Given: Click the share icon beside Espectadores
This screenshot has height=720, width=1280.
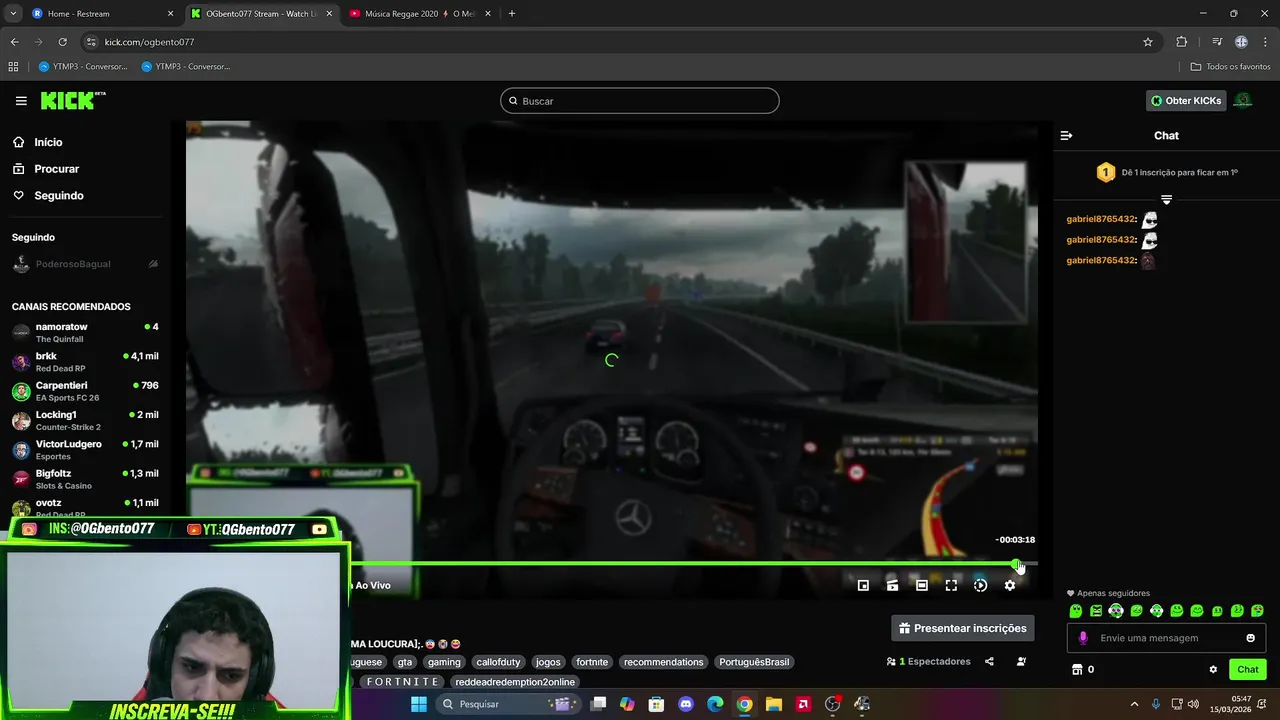Looking at the screenshot, I should click(989, 662).
